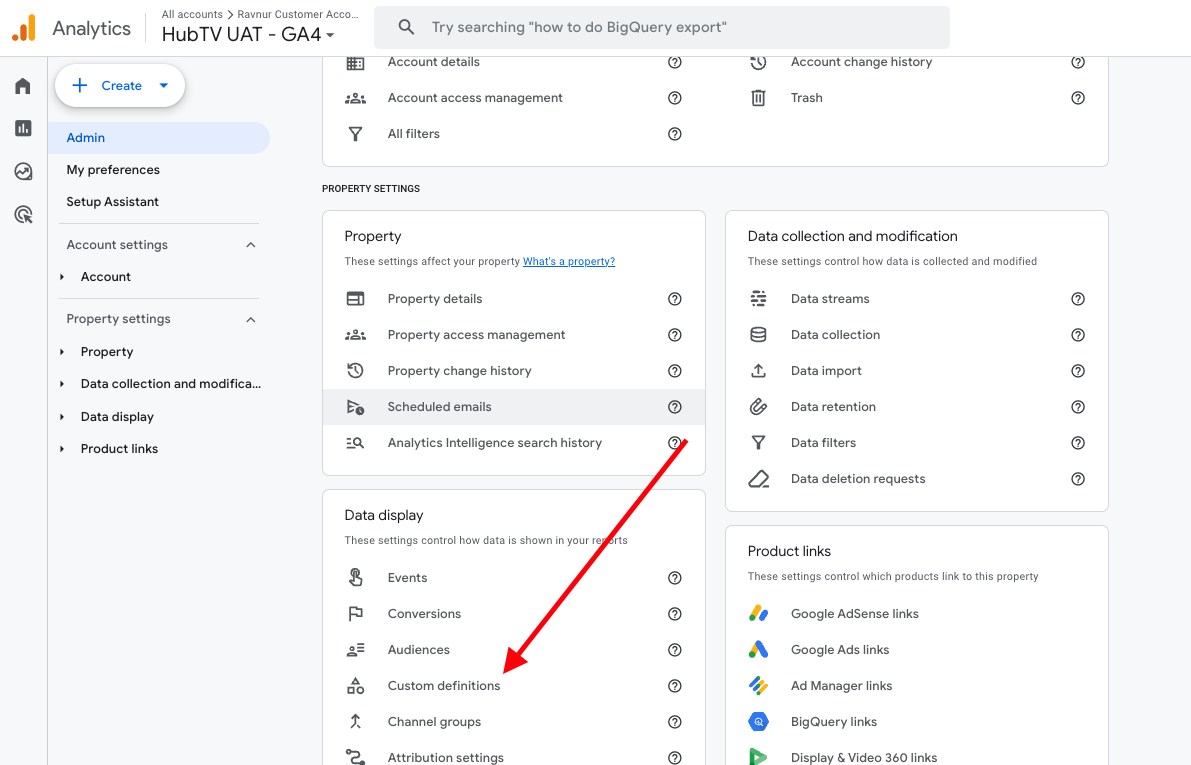Screen dimensions: 1191x765
Task: Click help icon next to Trash
Action: click(1078, 98)
